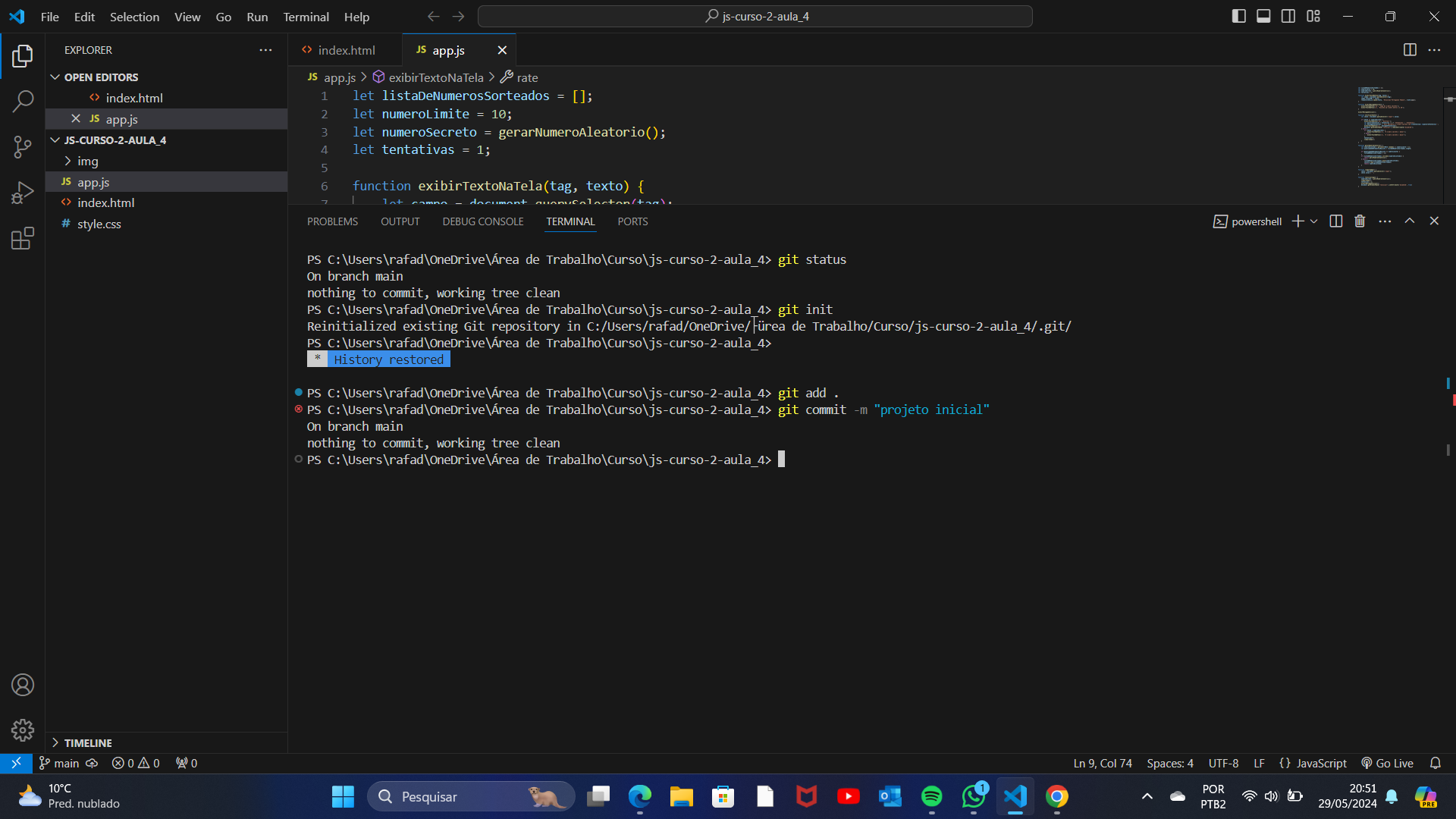Split the editor to the right

tap(1410, 50)
